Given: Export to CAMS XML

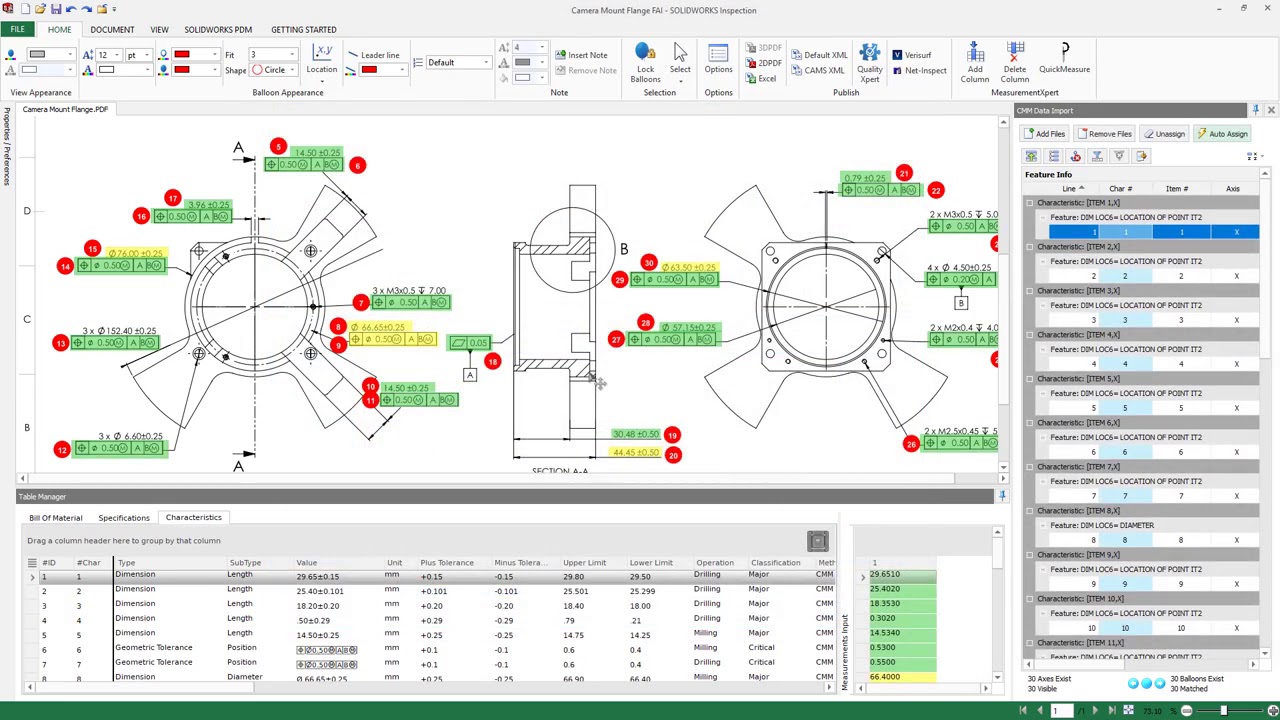Looking at the screenshot, I should [818, 70].
